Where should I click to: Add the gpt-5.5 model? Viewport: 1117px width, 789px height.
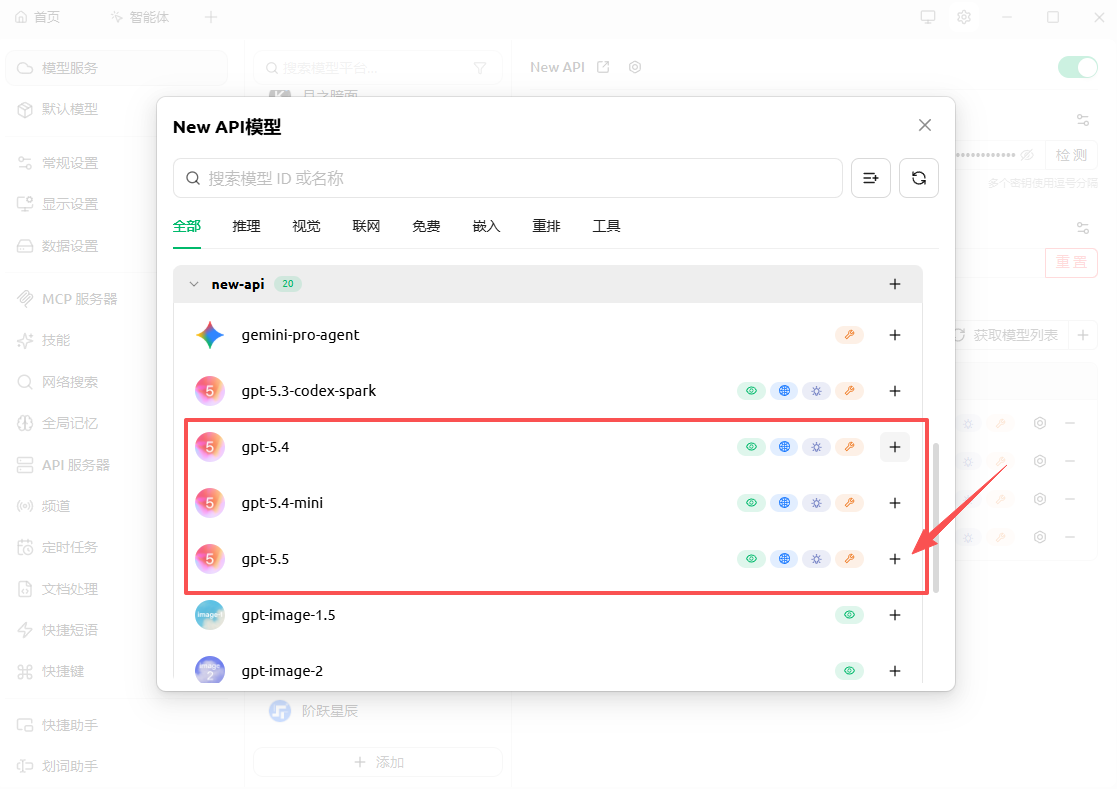coord(895,559)
